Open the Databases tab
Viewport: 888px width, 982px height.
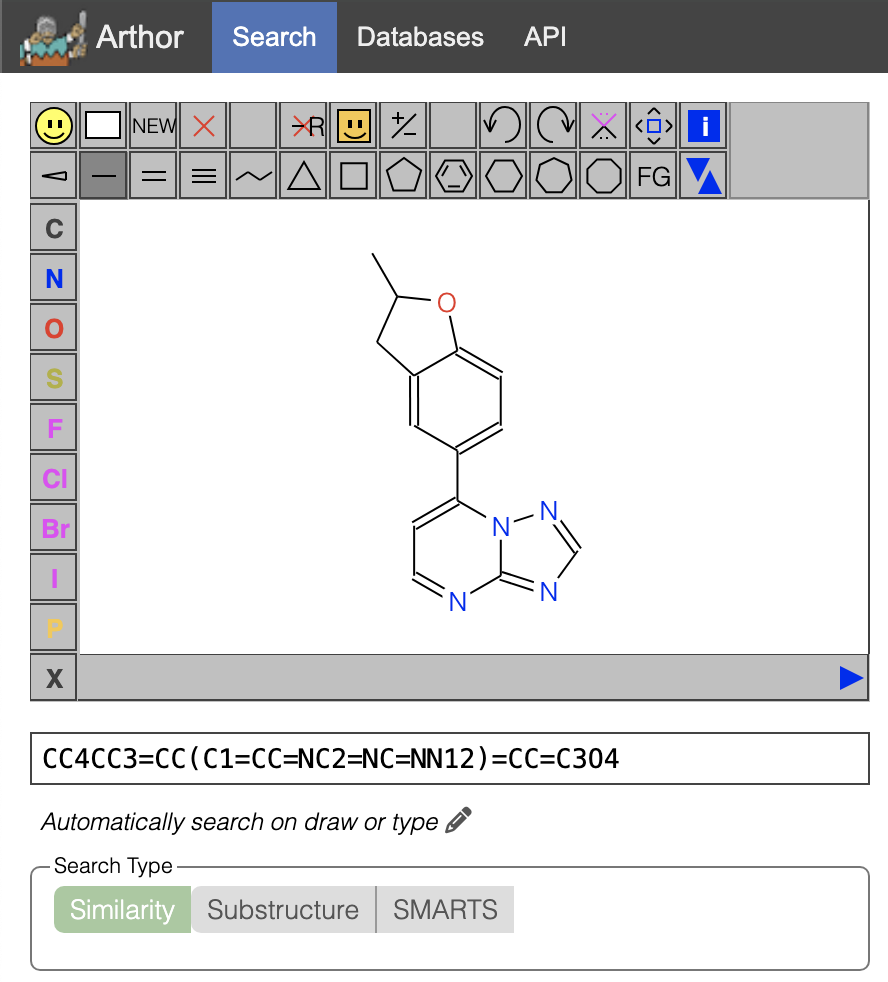420,37
